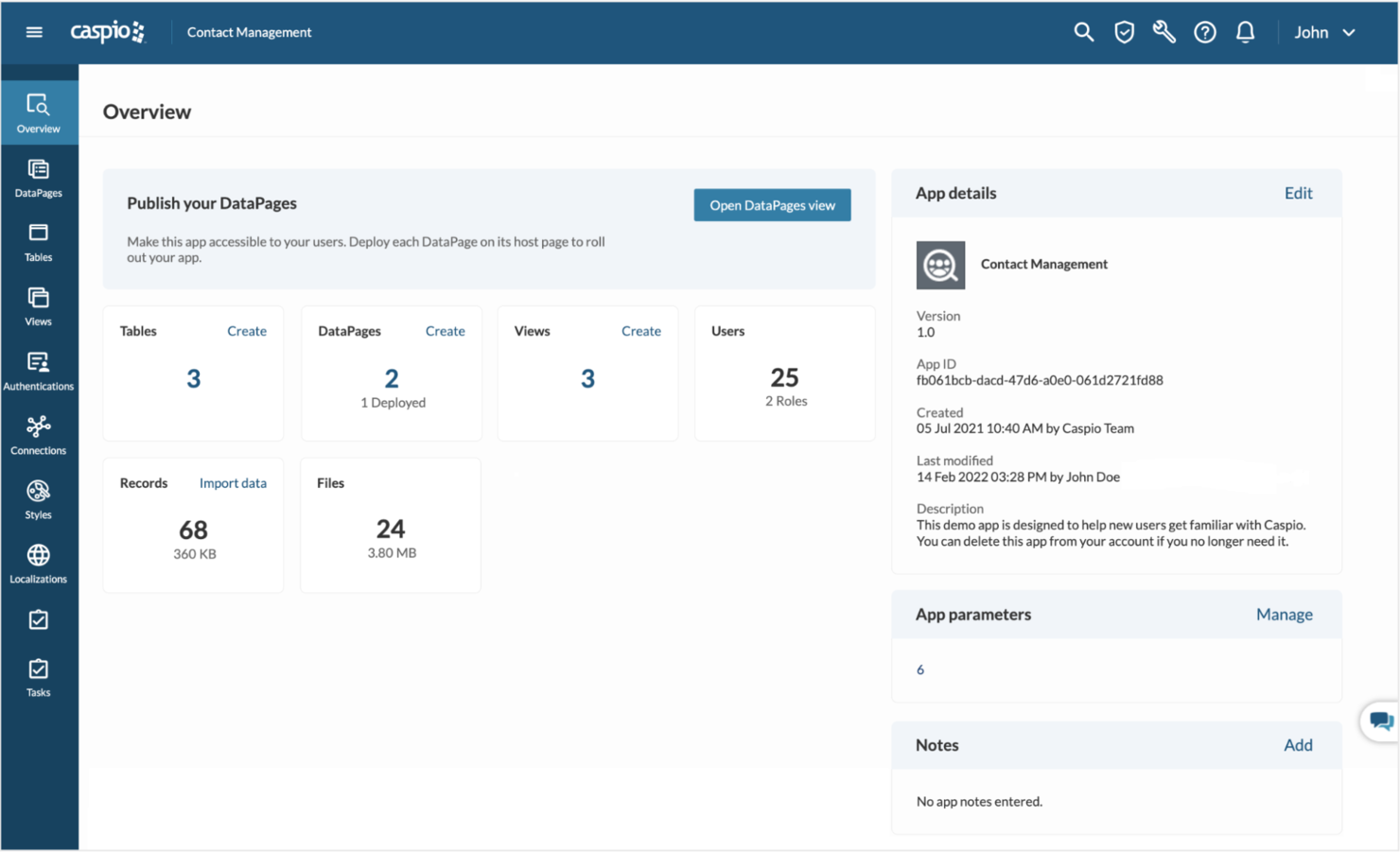Screen dimensions: 1400x852
Task: Check notifications via the bell icon
Action: 1246,31
